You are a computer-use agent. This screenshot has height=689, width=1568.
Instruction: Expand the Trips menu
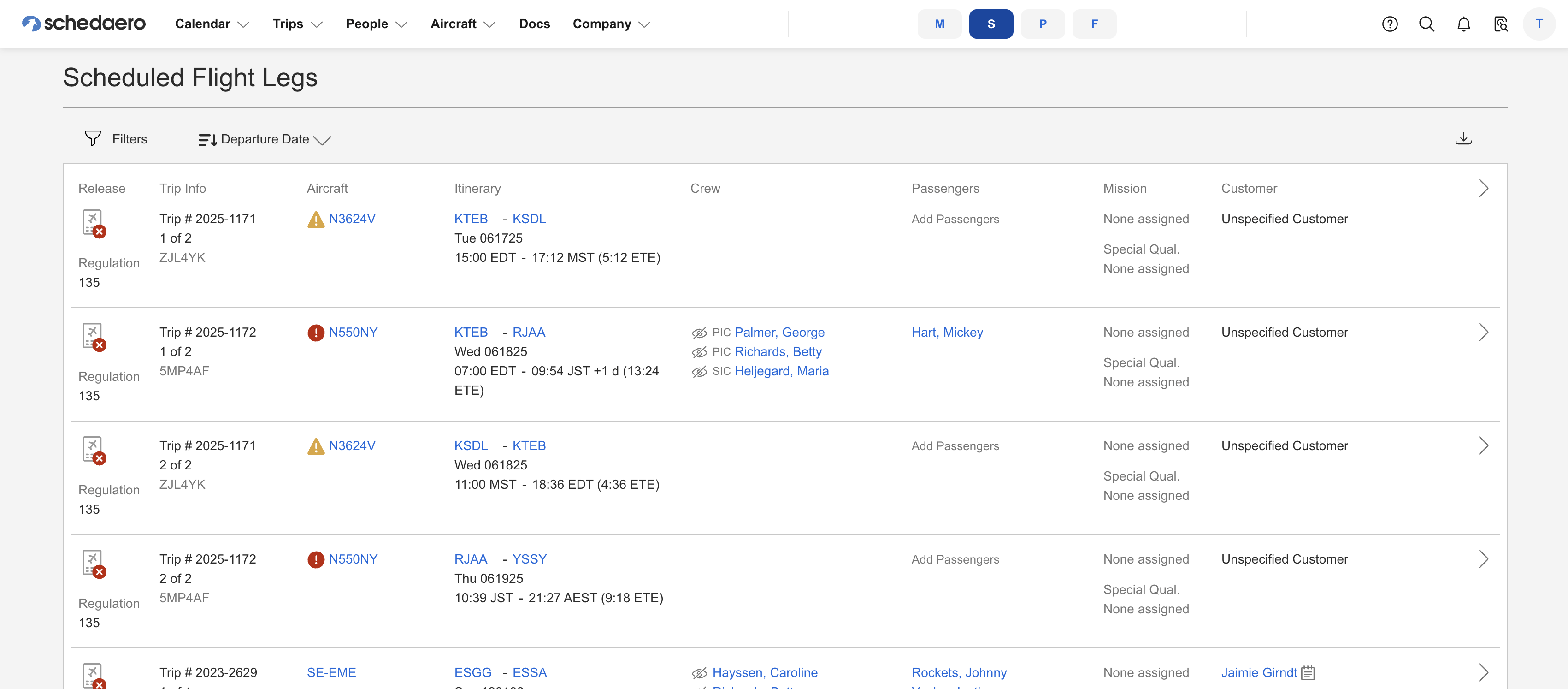(x=298, y=24)
